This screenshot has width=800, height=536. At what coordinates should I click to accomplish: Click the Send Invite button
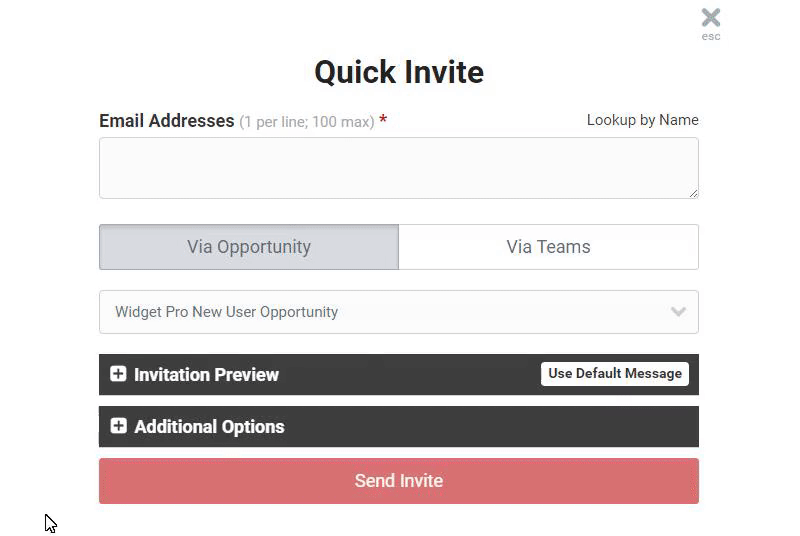tap(399, 481)
